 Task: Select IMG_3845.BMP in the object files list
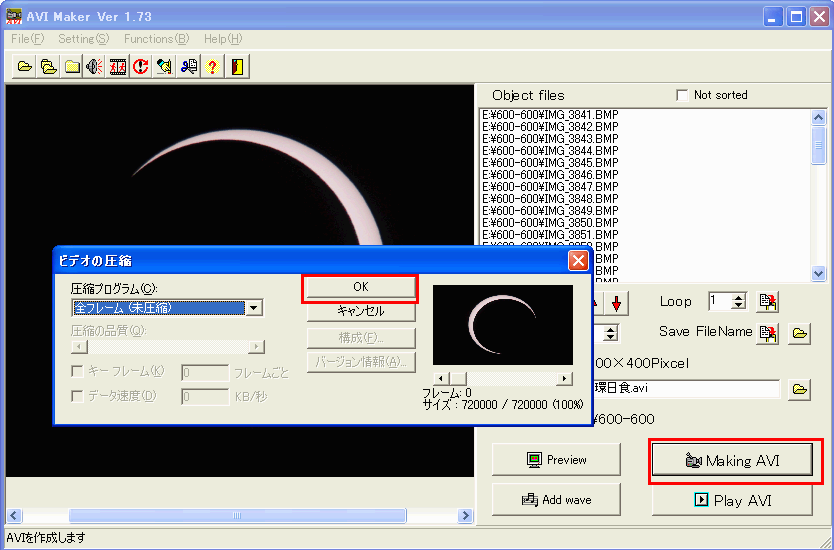pos(551,163)
